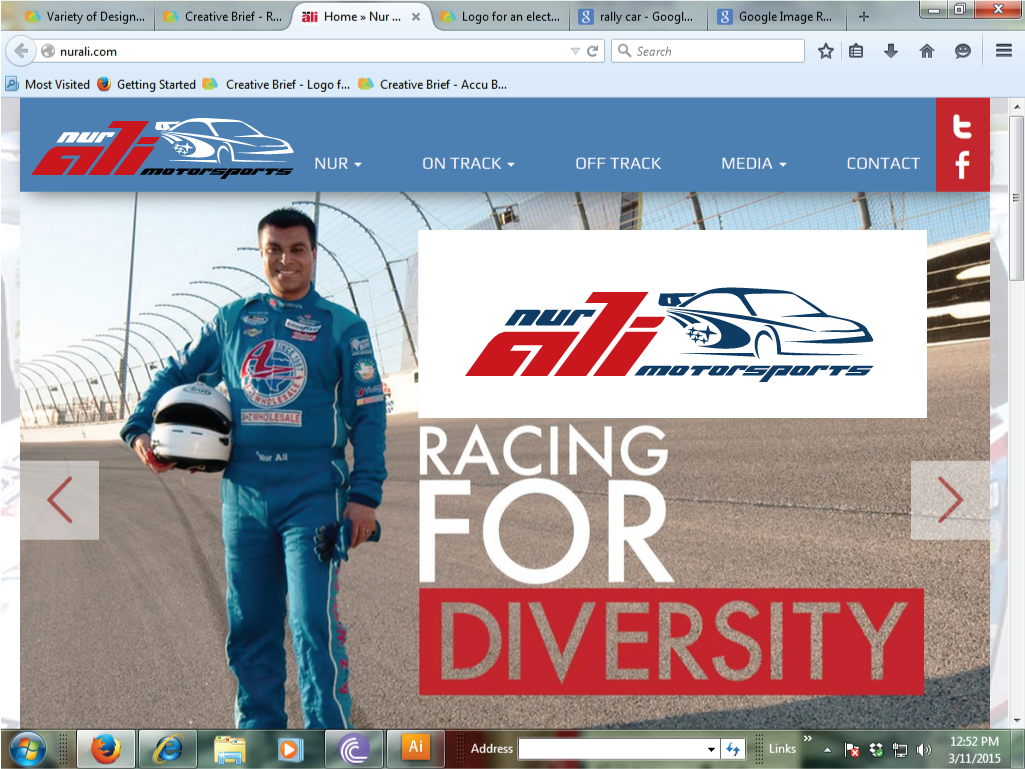The height and width of the screenshot is (769, 1025).
Task: Click the Firefox back arrow button
Action: click(21, 51)
